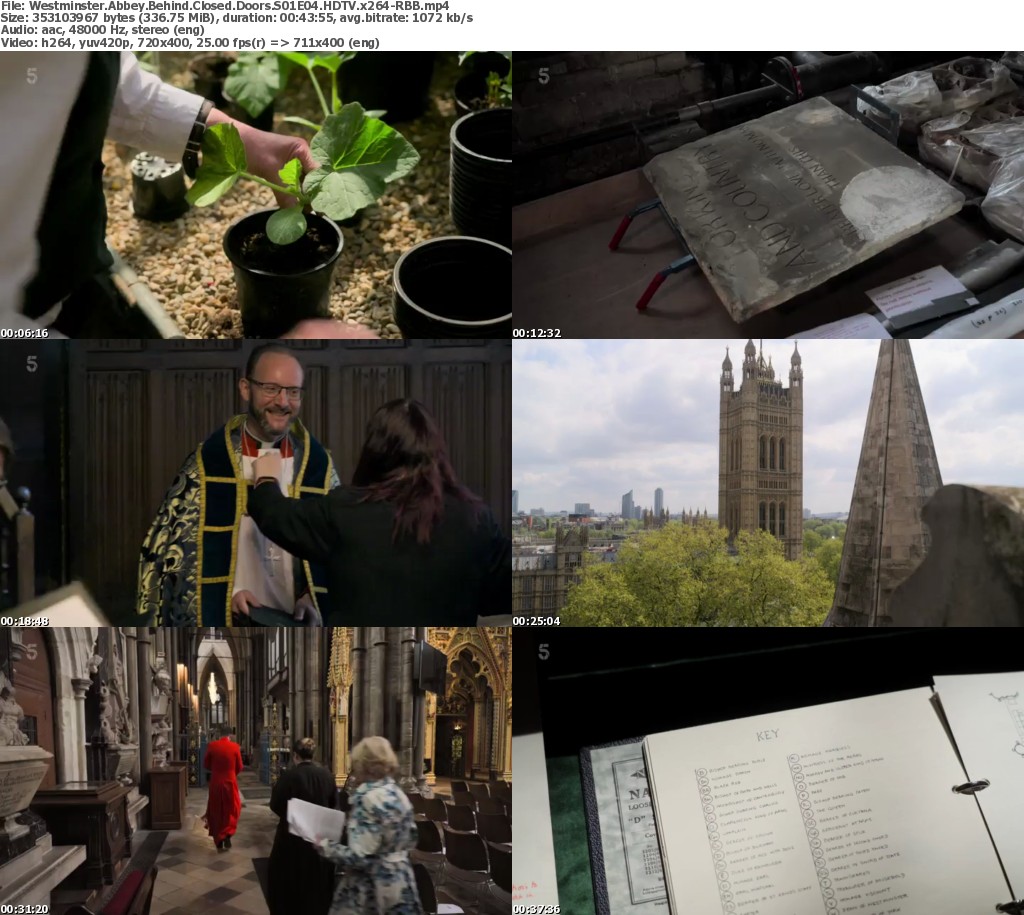Click the 00:12:32 timestamp label
Viewport: 1024px width, 915px height.
tap(537, 333)
